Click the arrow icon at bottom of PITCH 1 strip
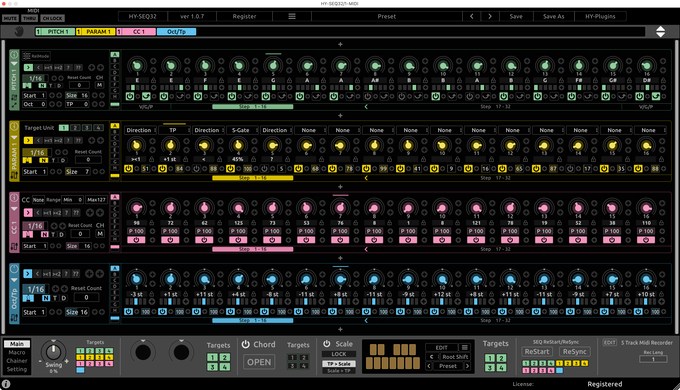This screenshot has width=680, height=390. (14, 104)
